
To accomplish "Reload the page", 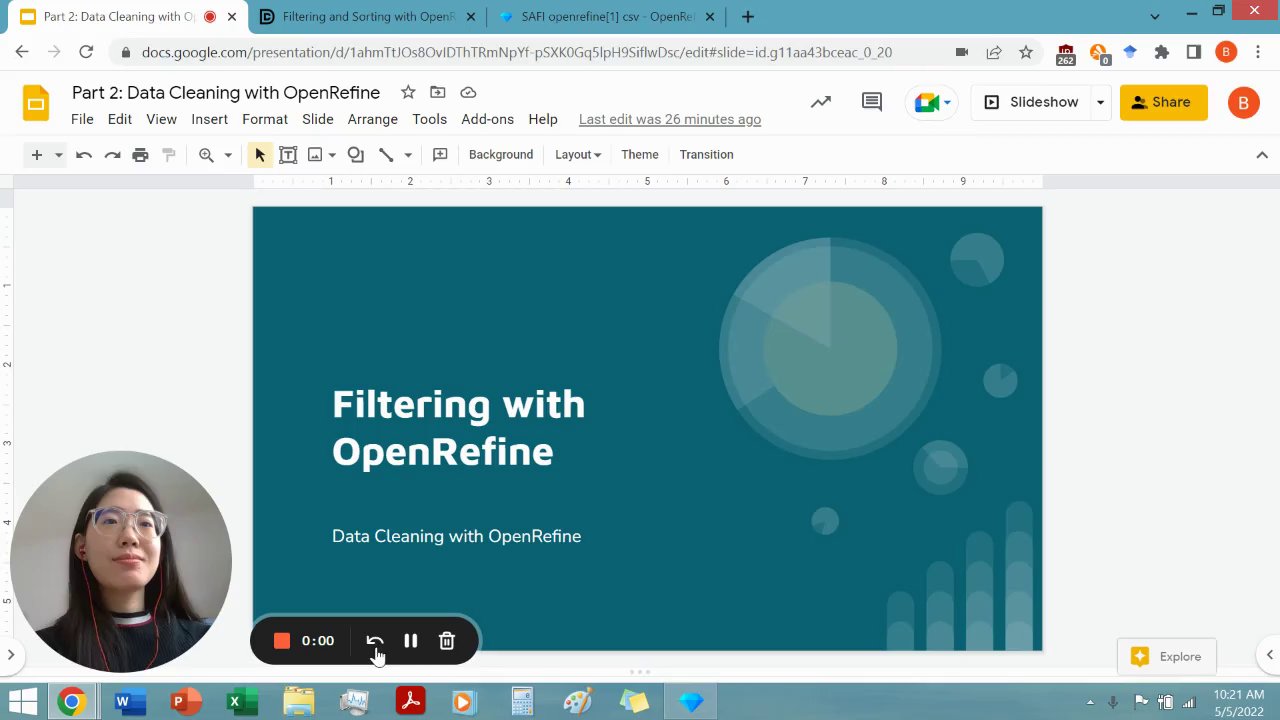I will pos(86,52).
